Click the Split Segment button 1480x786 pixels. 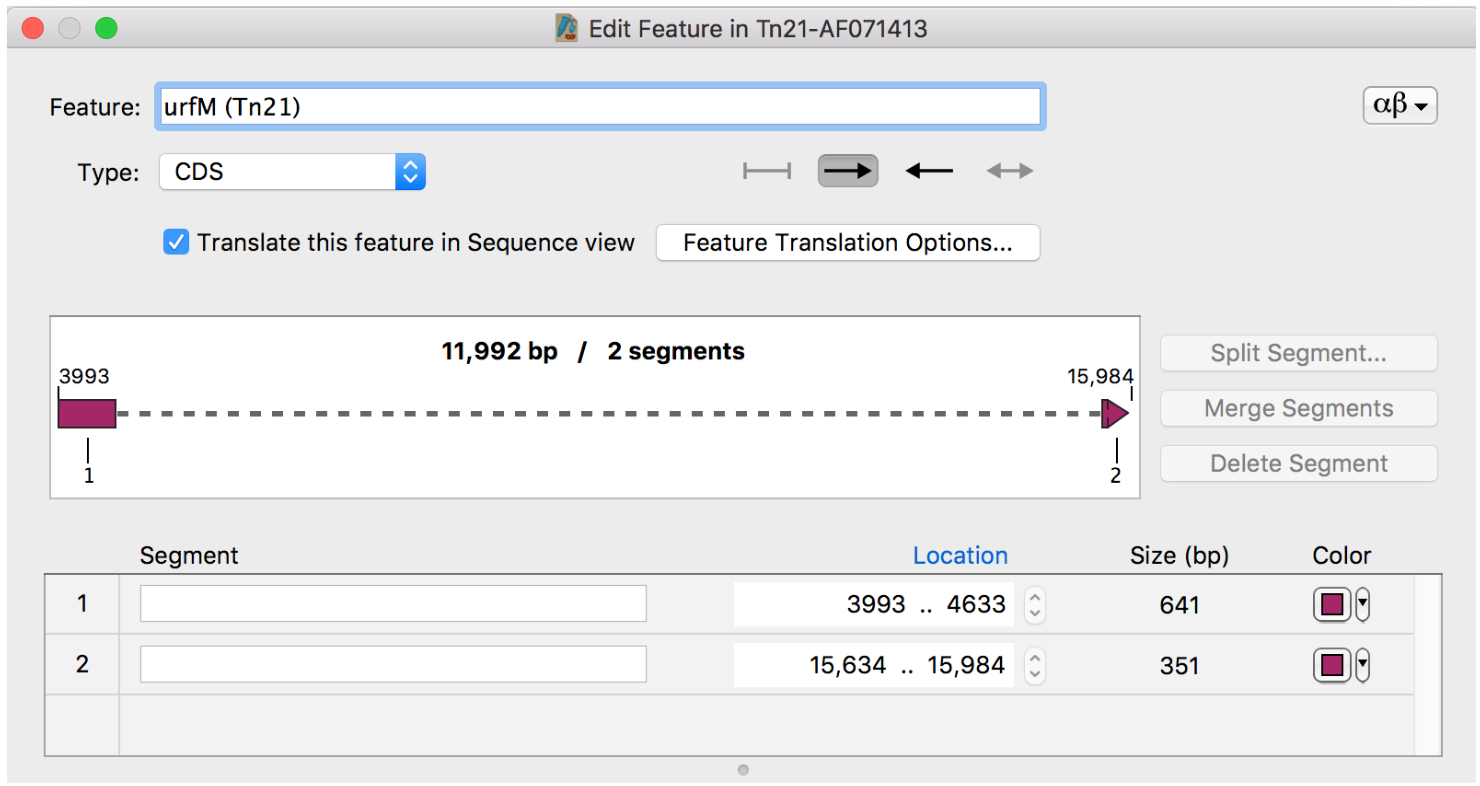coord(1298,353)
